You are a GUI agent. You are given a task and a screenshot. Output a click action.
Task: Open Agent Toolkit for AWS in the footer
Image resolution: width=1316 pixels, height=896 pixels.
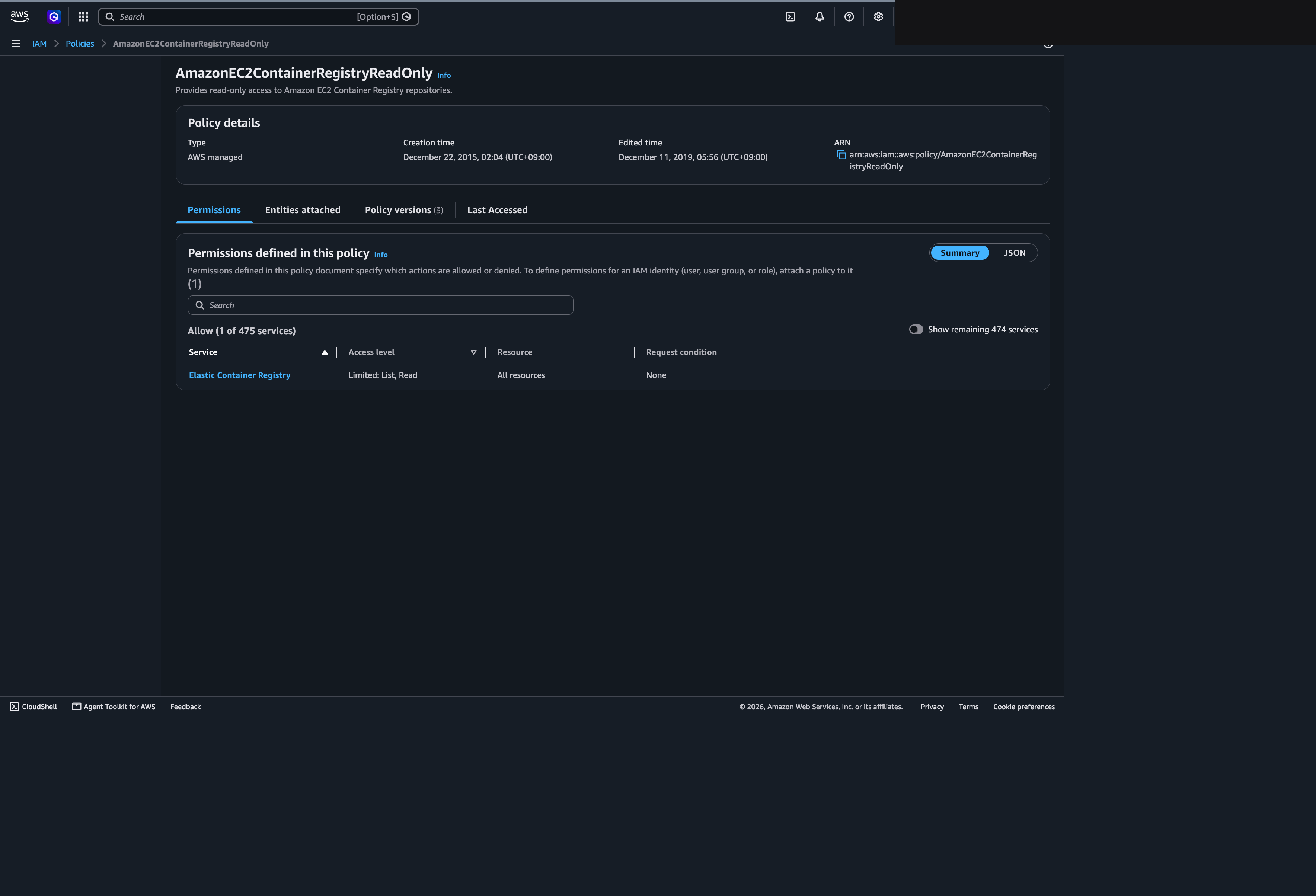114,706
